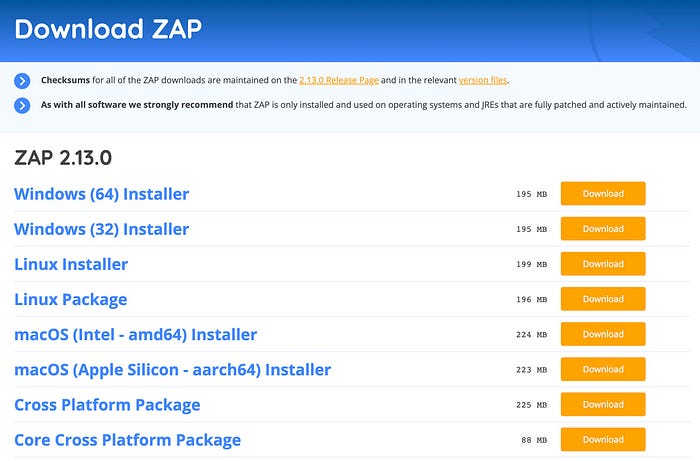
Task: Open macOS (Intel - amd64) Installer title
Action: pyautogui.click(x=136, y=335)
